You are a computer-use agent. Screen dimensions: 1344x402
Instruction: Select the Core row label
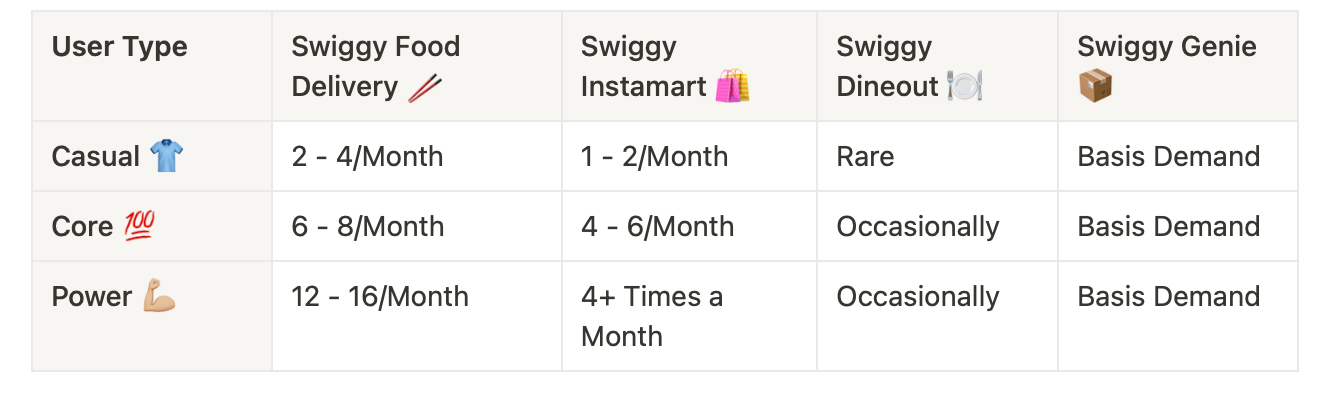[82, 227]
